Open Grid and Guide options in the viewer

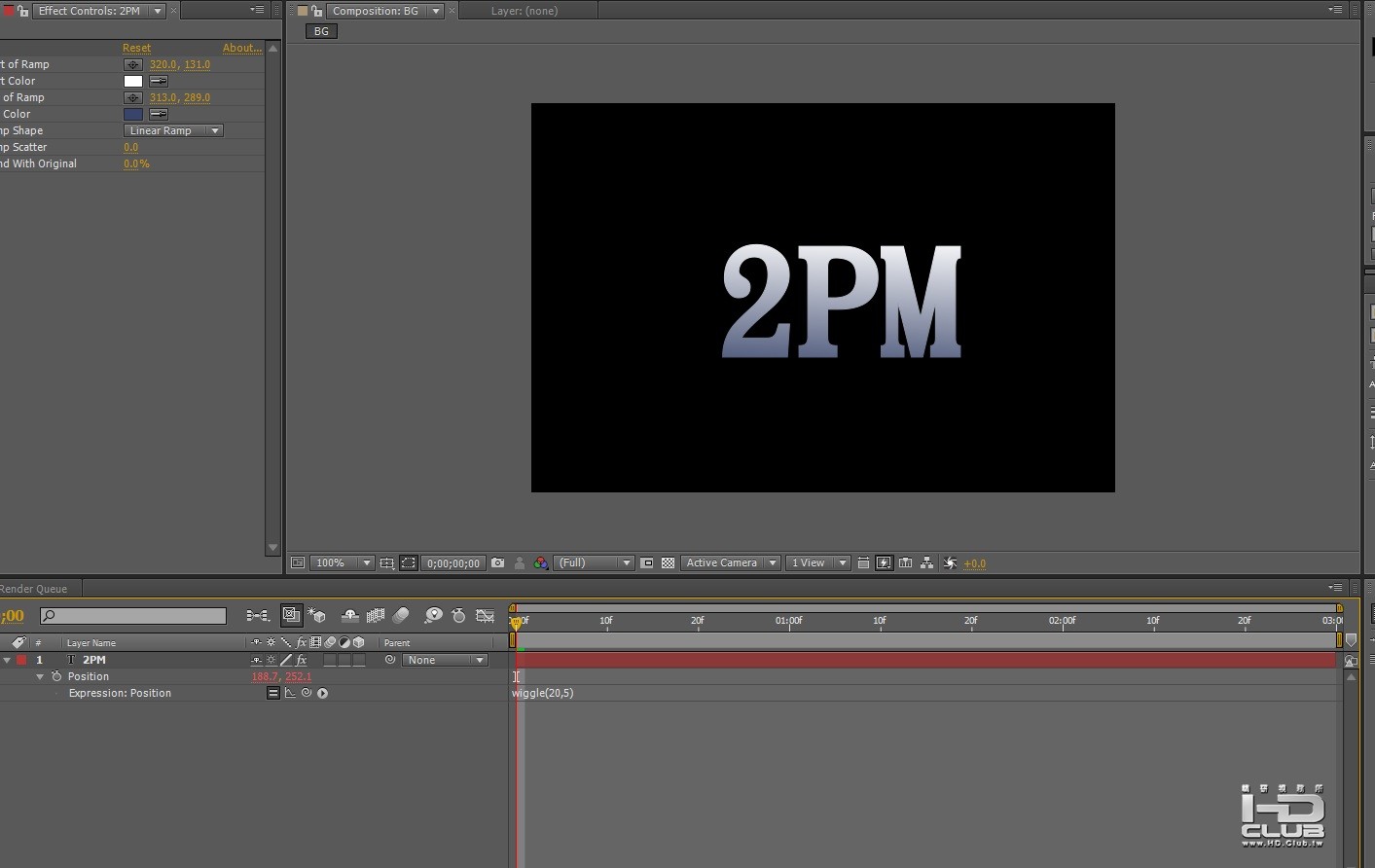pyautogui.click(x=387, y=563)
